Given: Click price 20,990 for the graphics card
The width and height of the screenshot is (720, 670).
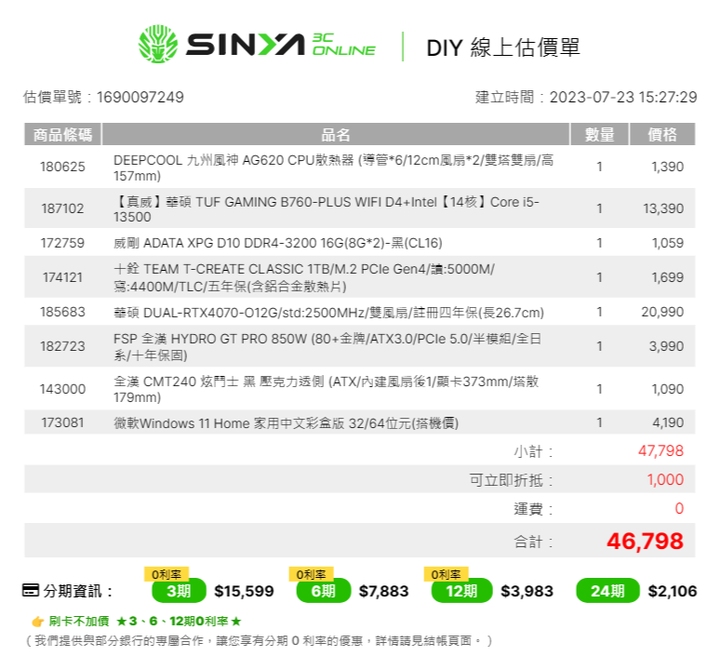Looking at the screenshot, I should (663, 312).
